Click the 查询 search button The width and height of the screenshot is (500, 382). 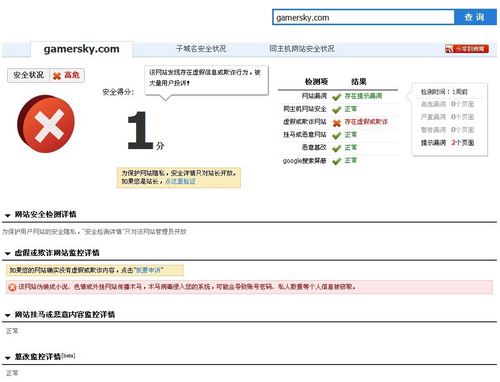475,17
